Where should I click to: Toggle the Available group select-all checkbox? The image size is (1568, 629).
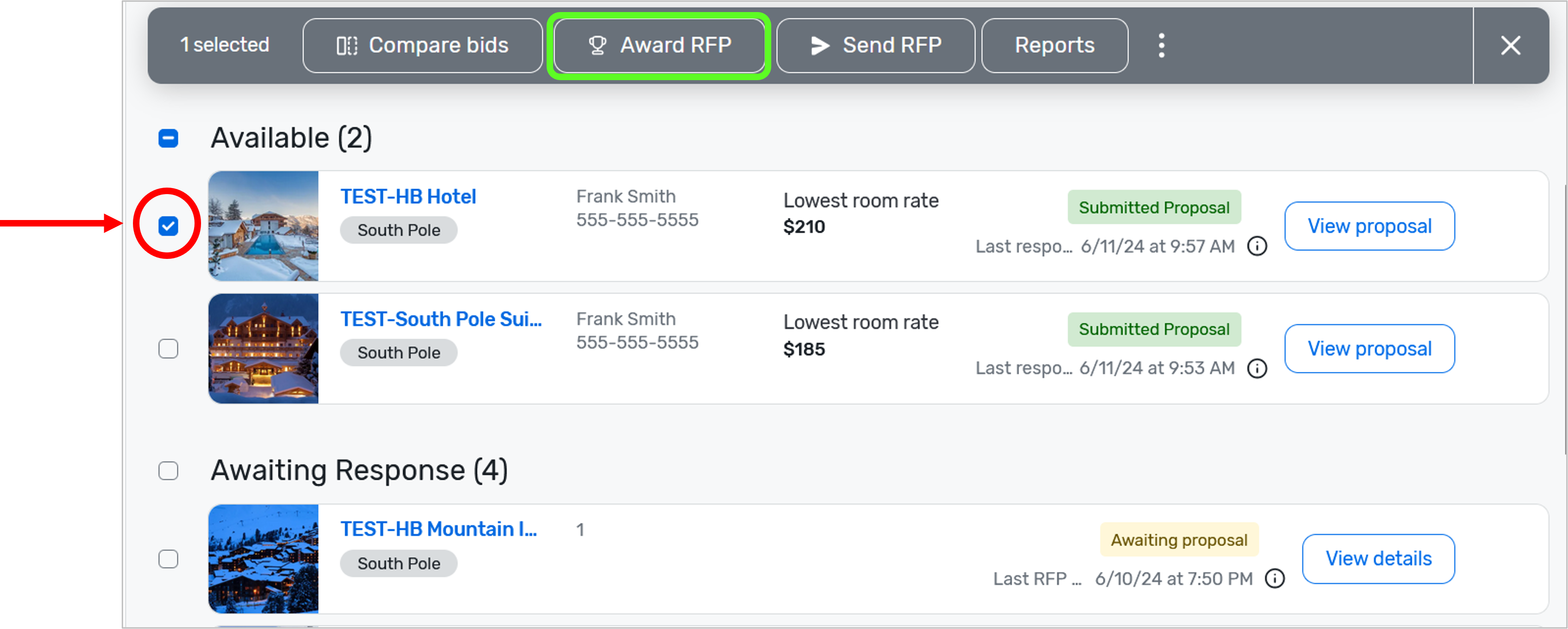coord(168,138)
